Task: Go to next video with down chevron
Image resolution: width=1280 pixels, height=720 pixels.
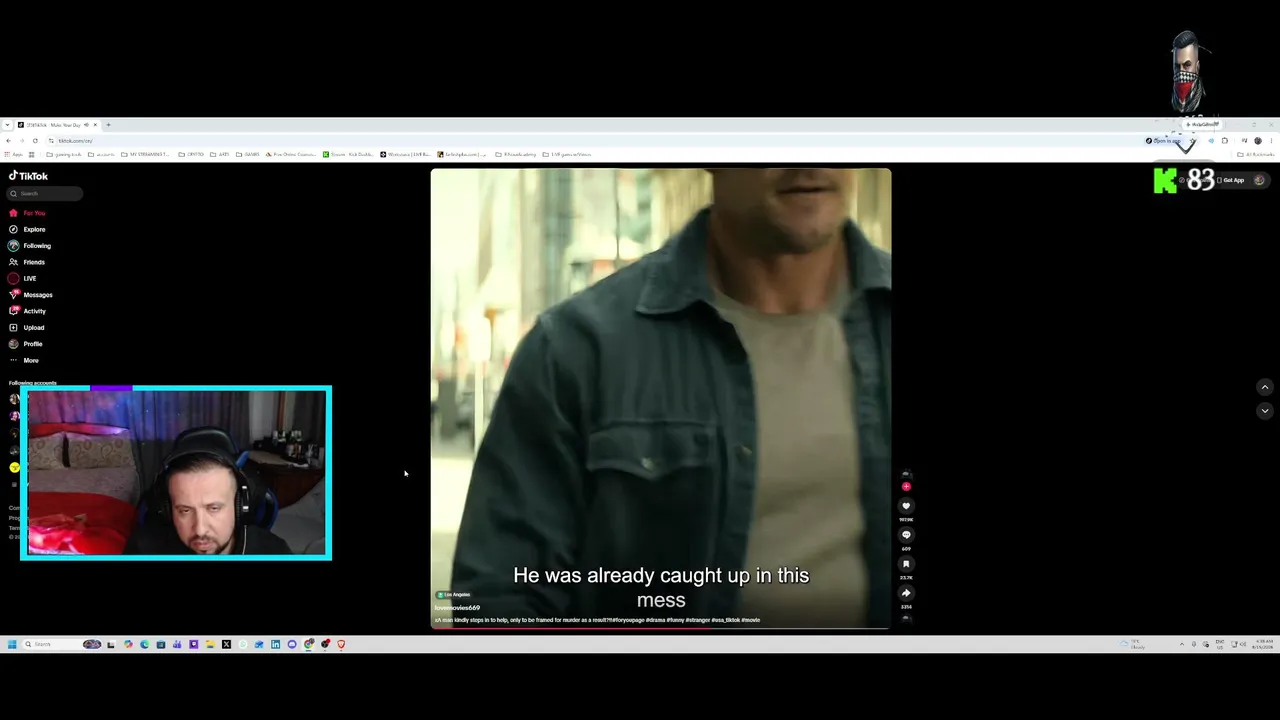Action: point(1264,411)
